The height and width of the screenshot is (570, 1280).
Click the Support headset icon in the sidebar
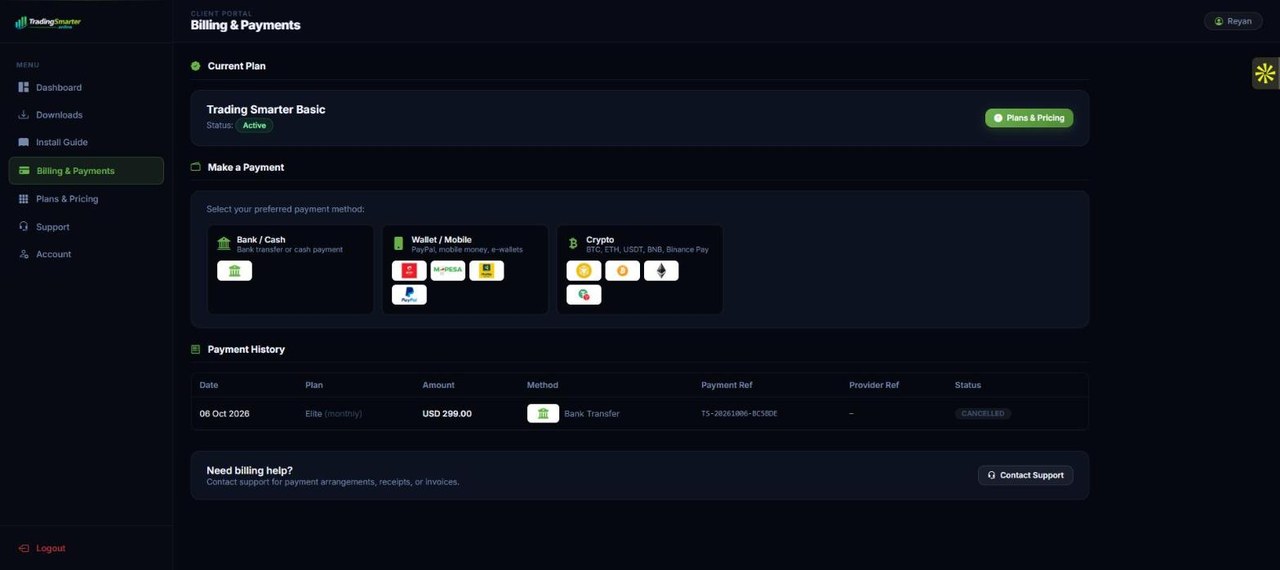tap(24, 227)
